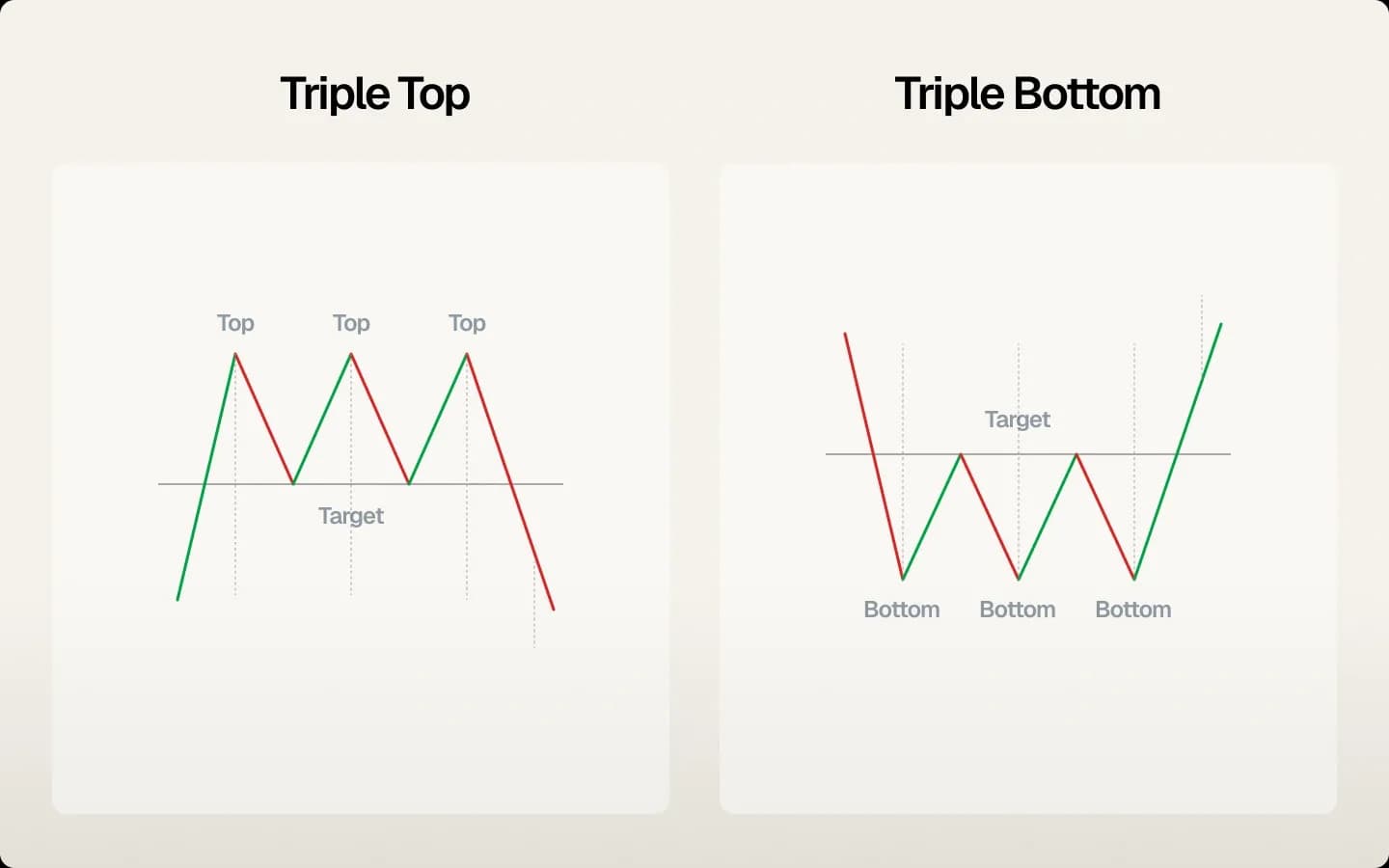Select the rightmost "Bottom" label

(1133, 610)
